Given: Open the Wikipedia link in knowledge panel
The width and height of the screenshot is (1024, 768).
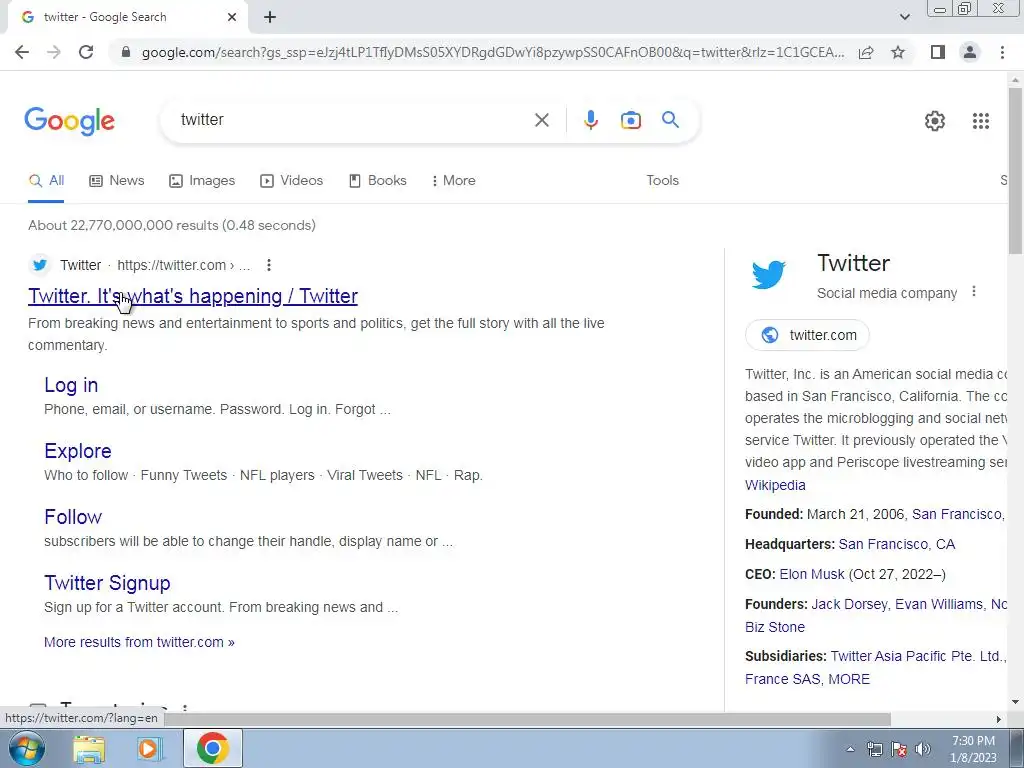Looking at the screenshot, I should point(775,485).
